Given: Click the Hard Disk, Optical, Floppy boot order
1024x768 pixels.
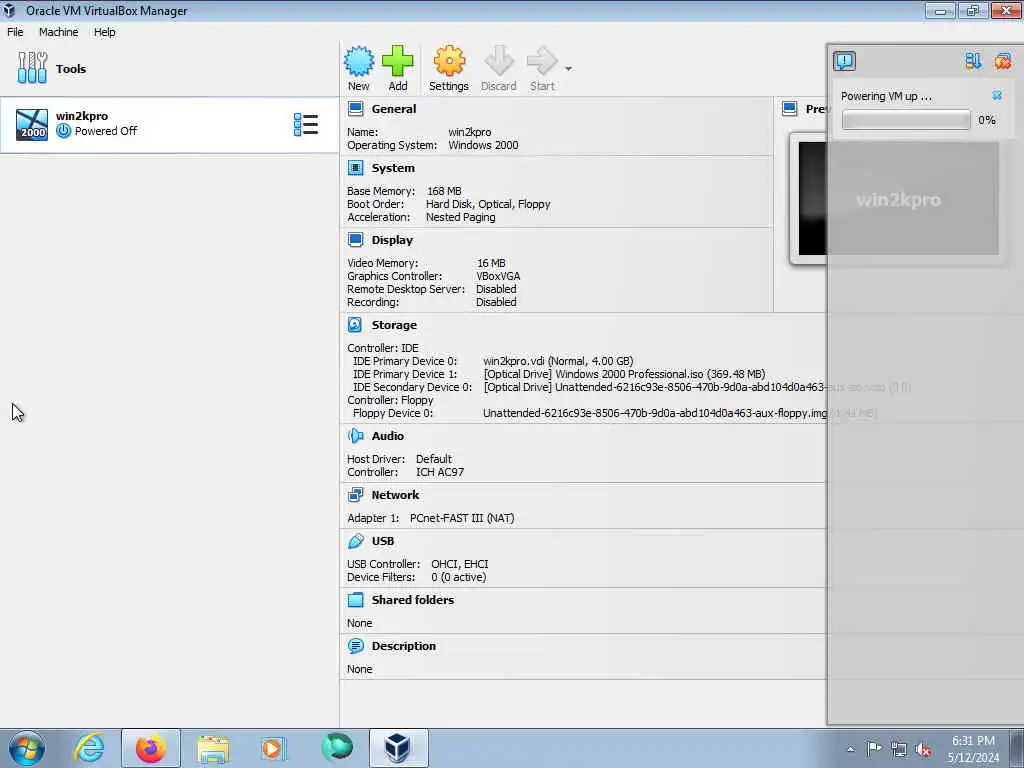Looking at the screenshot, I should tap(488, 204).
